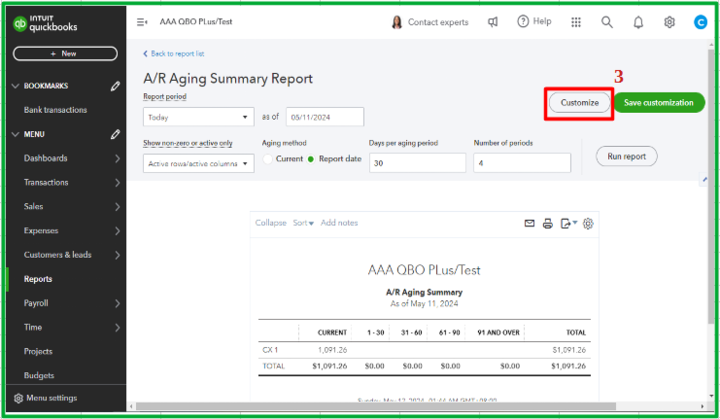This screenshot has width=720, height=419.
Task: Collapse the navigation menu hamburger icon
Action: (142, 22)
